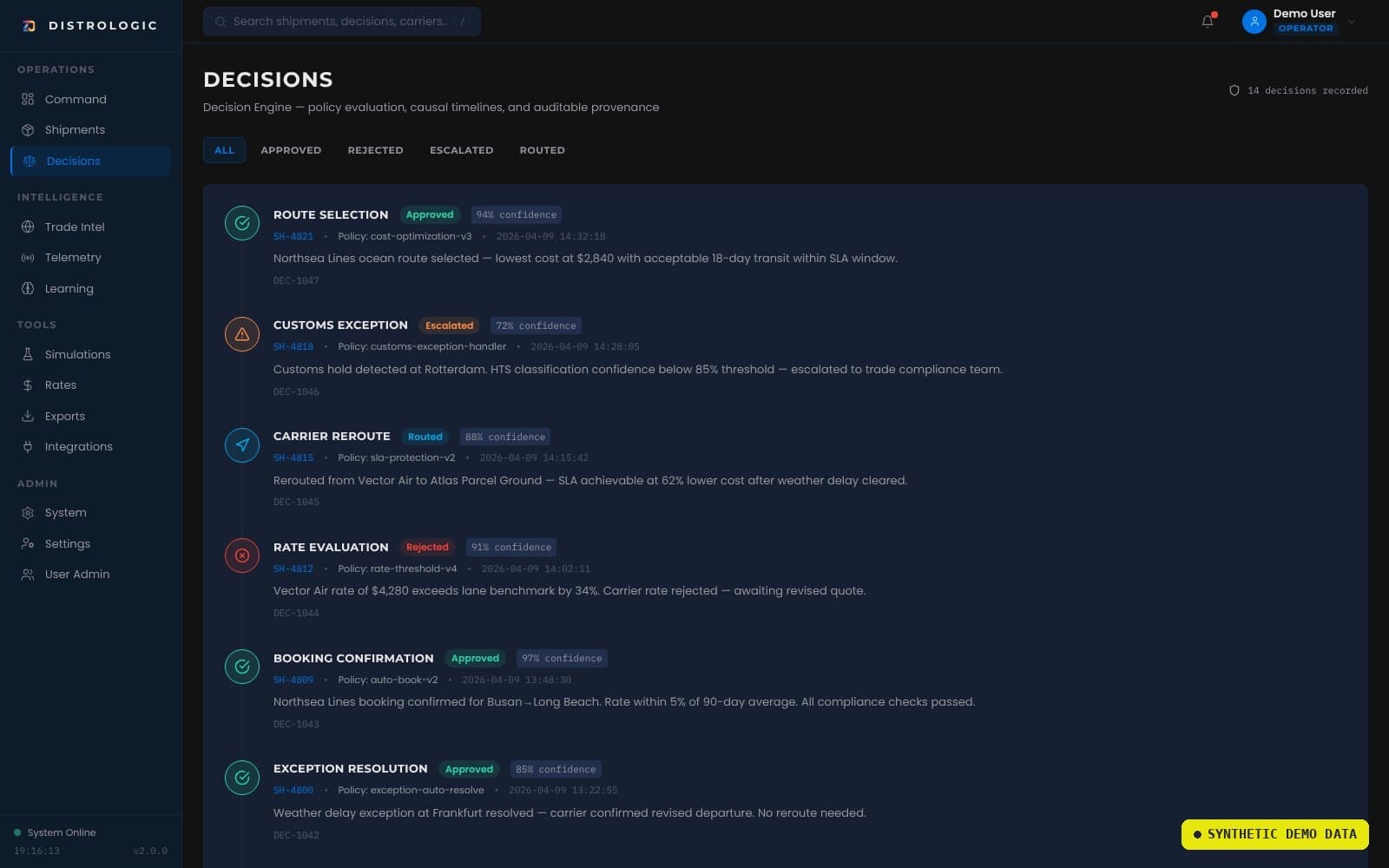Switch to the ROUTED filter tab

[x=542, y=150]
